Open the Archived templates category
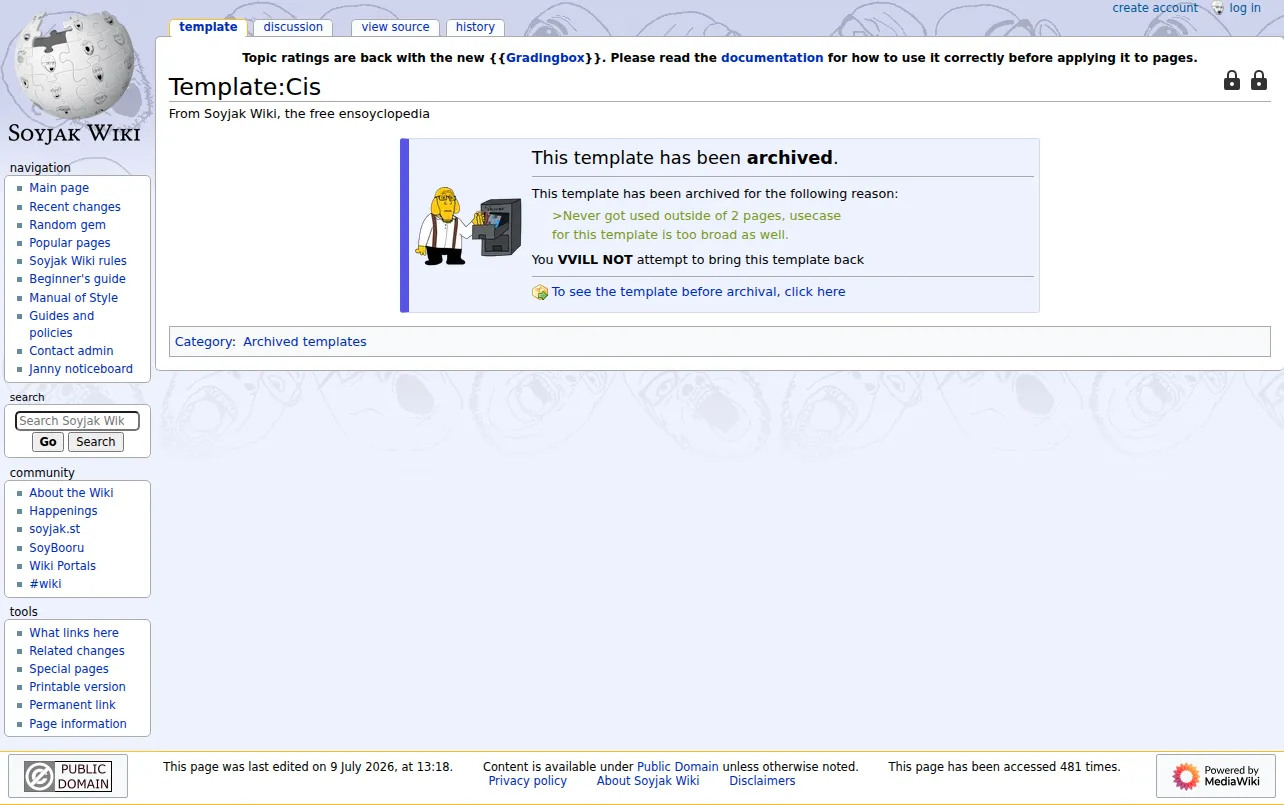1284x805 pixels. 305,342
